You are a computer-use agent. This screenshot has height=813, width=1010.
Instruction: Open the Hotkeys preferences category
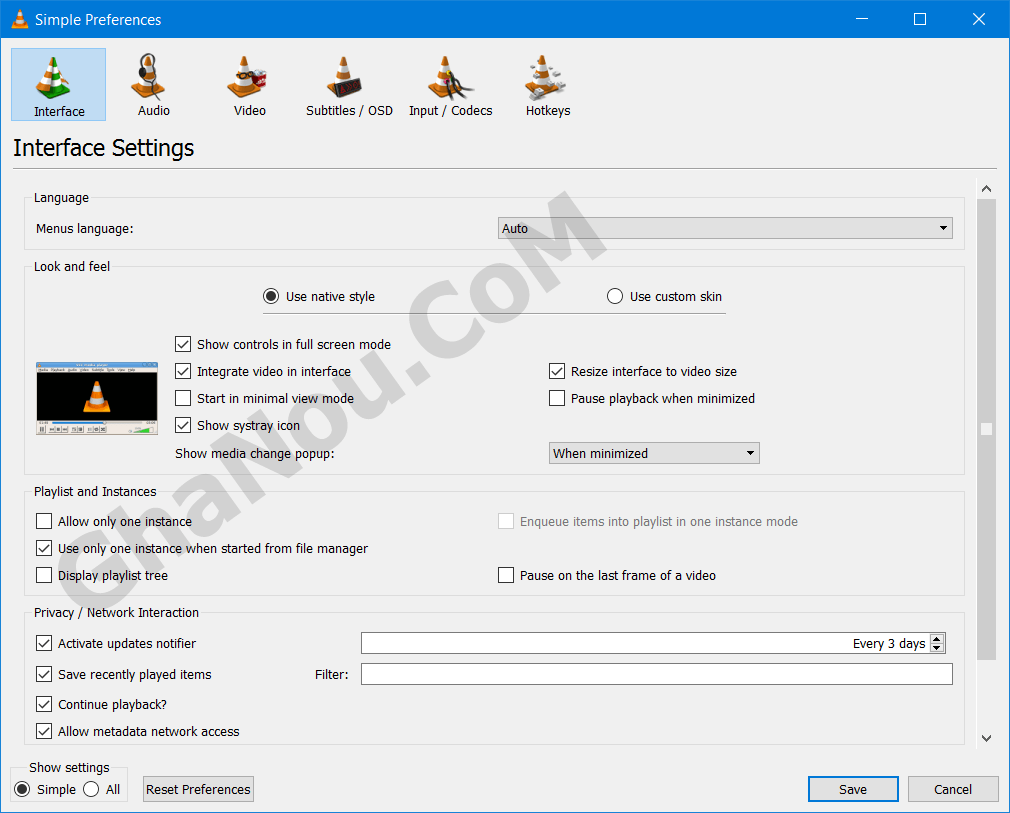548,84
